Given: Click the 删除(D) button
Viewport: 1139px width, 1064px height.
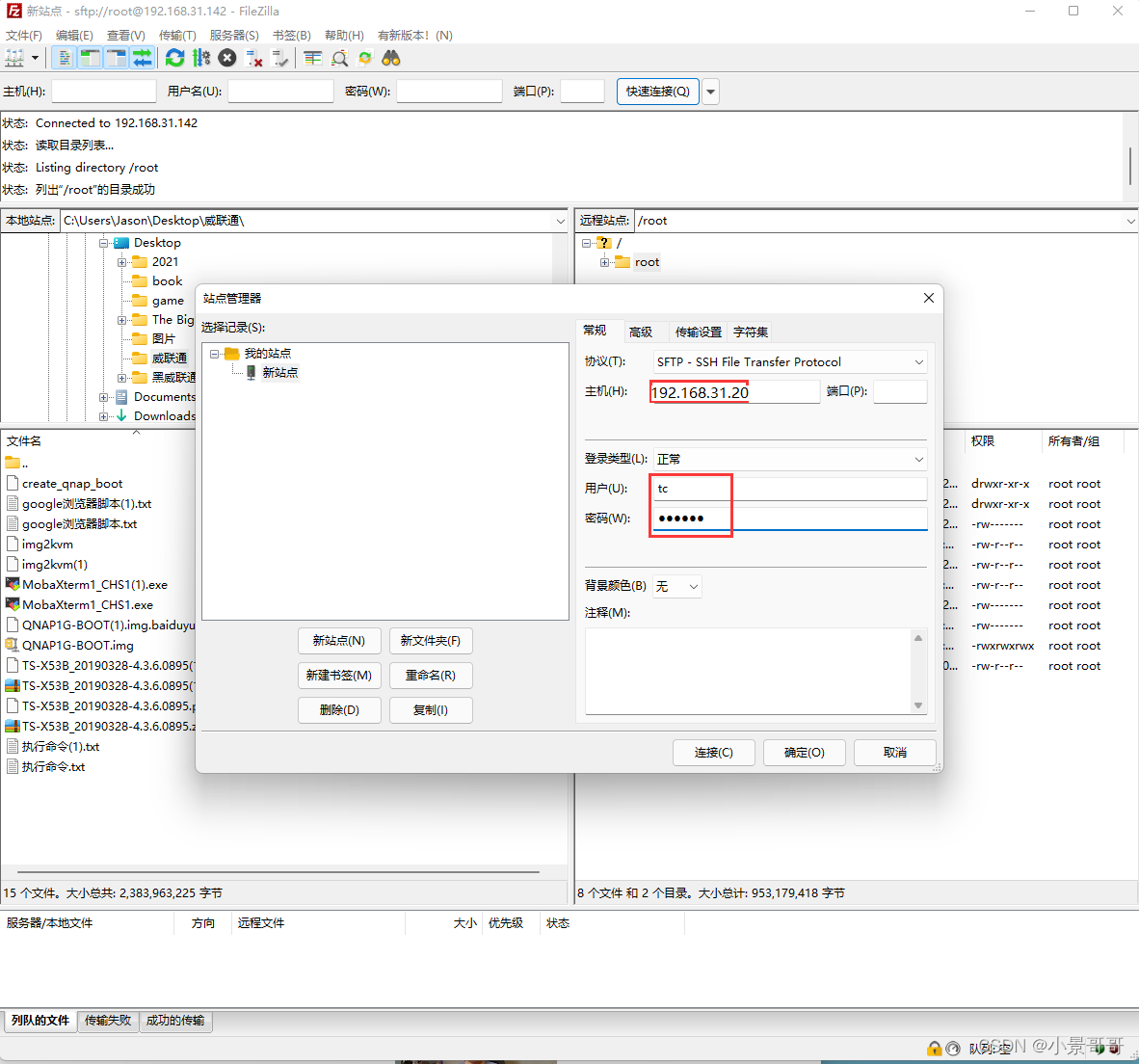Looking at the screenshot, I should point(339,710).
